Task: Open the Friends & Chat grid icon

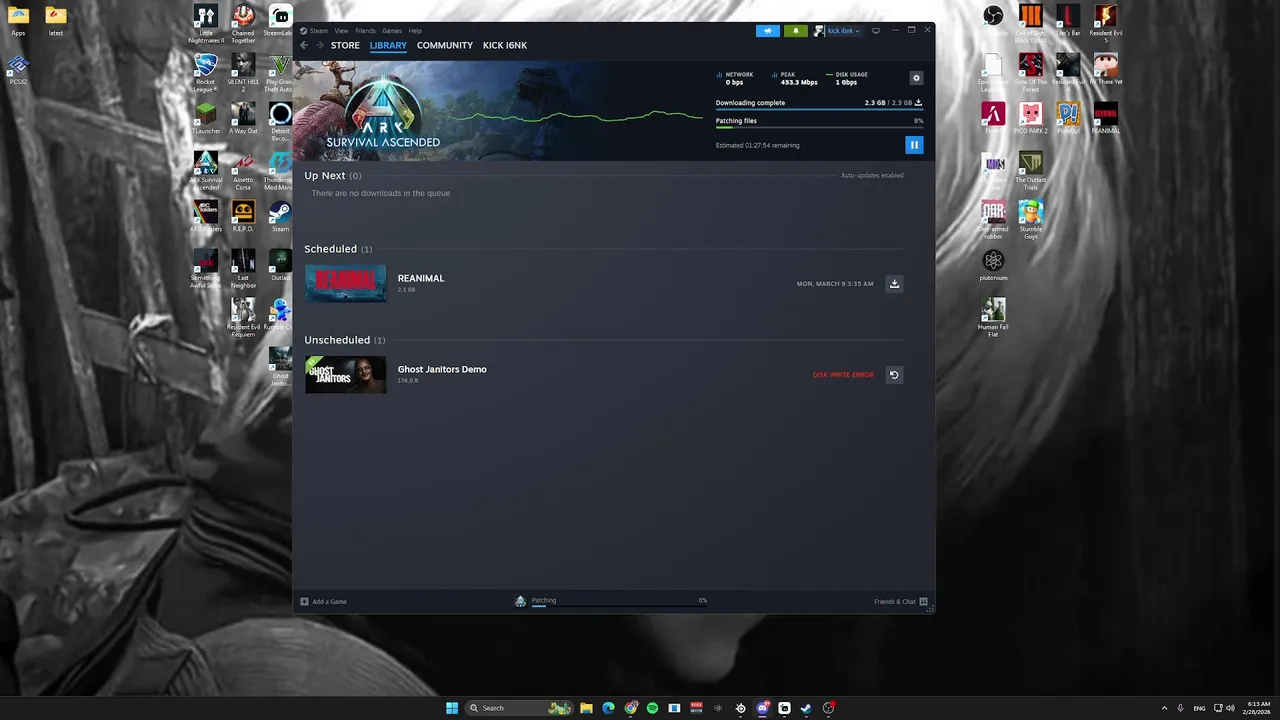Action: pyautogui.click(x=923, y=602)
